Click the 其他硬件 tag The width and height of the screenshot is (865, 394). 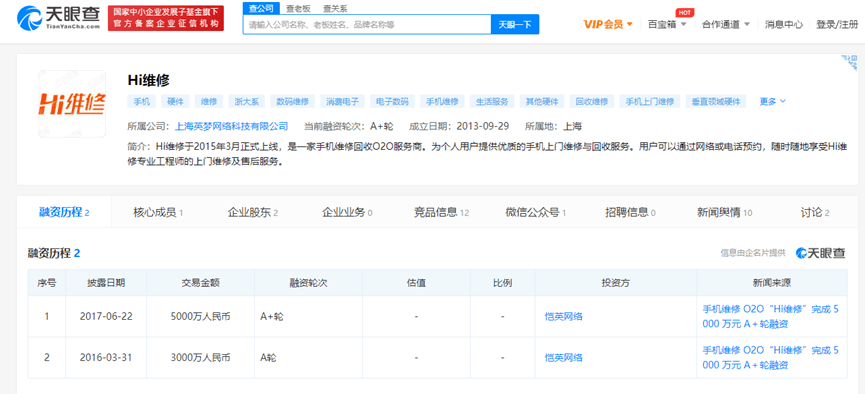click(x=542, y=101)
